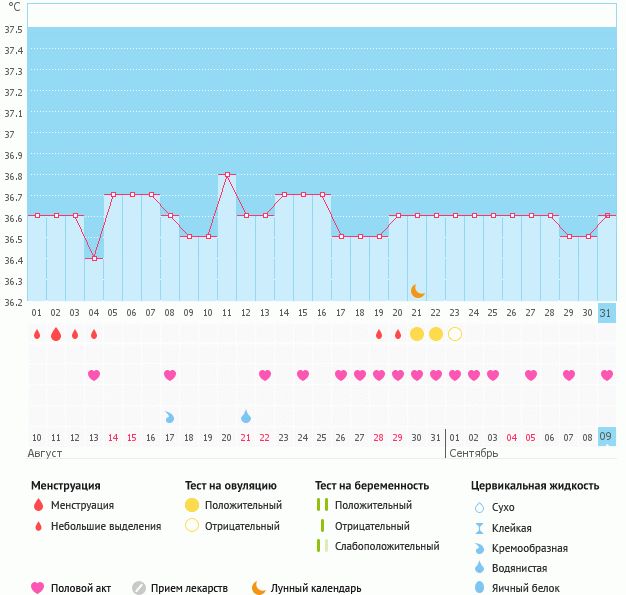Click the filled yellow ovulation circle on day 21
626x595 pixels.
pyautogui.click(x=417, y=334)
